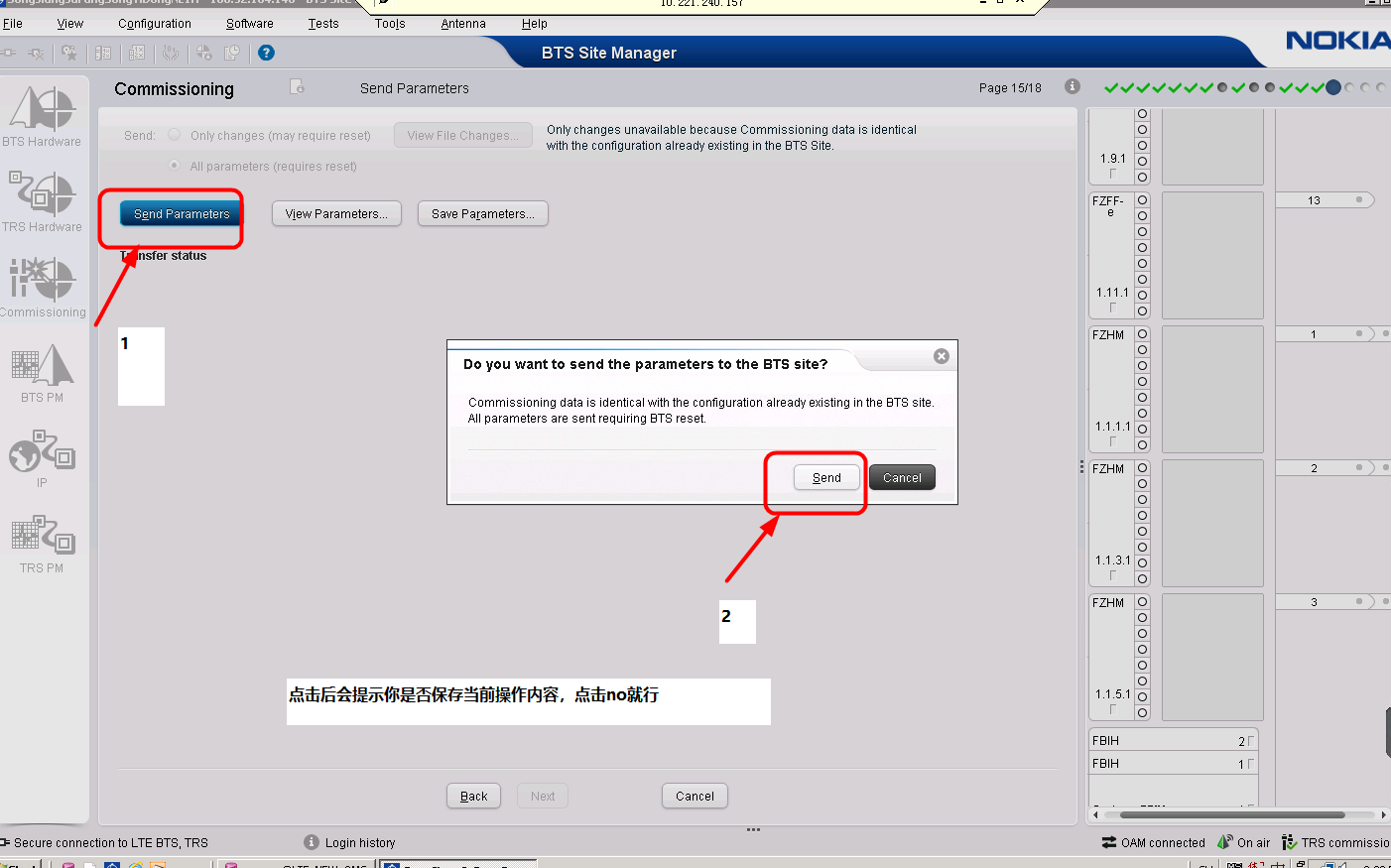The width and height of the screenshot is (1391, 868).
Task: Click the antenna line arrow labeled 2
Action: (x=1325, y=468)
